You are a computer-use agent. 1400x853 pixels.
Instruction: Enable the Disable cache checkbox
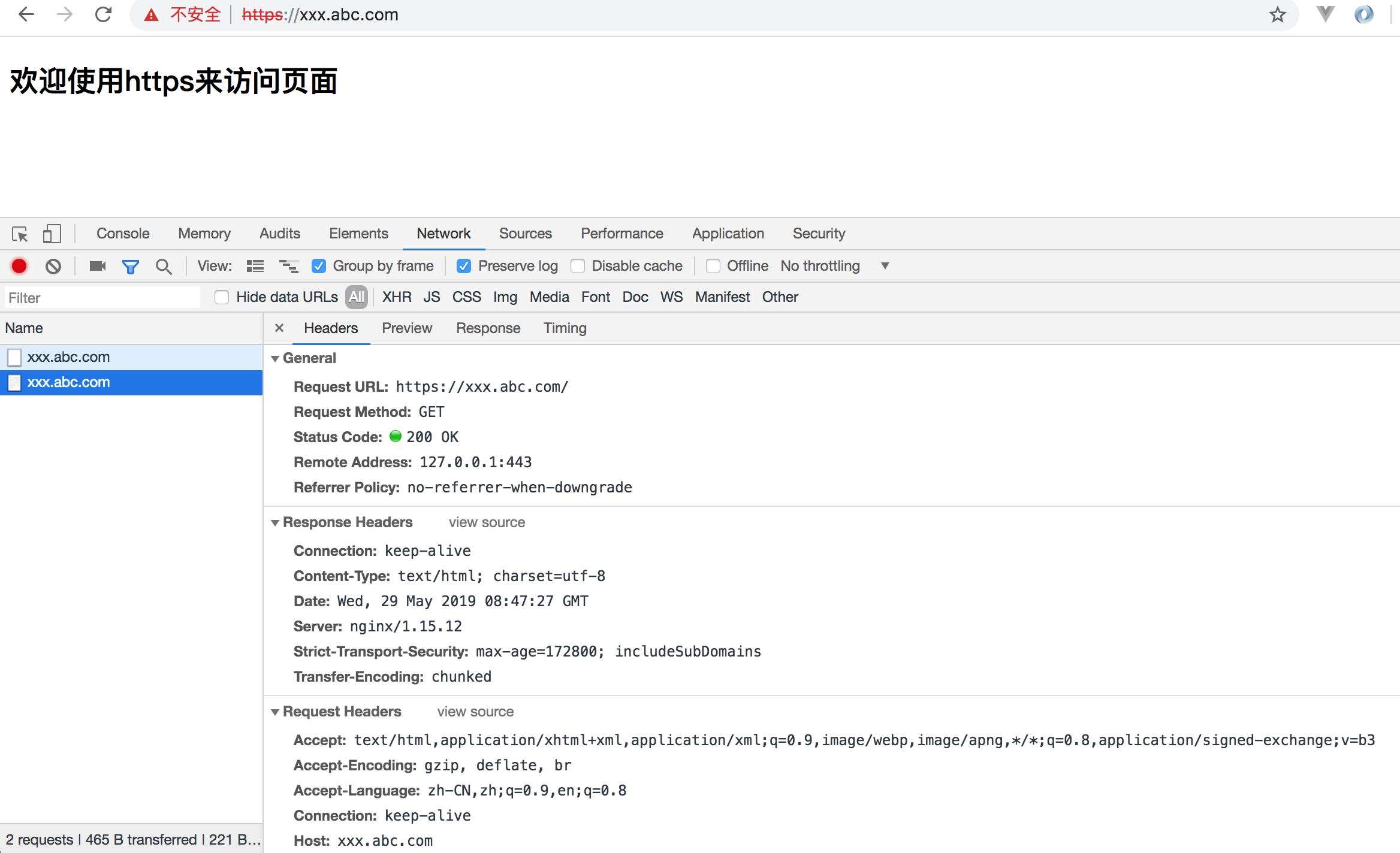pyautogui.click(x=577, y=265)
